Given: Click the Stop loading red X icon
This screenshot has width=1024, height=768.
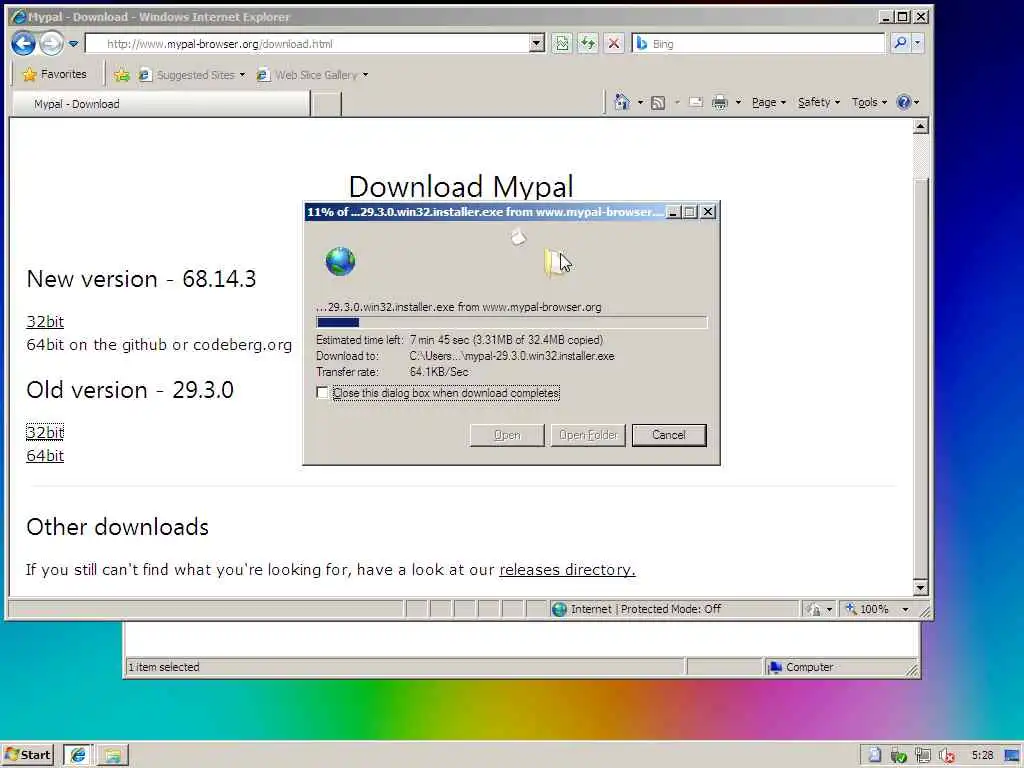Looking at the screenshot, I should [614, 44].
